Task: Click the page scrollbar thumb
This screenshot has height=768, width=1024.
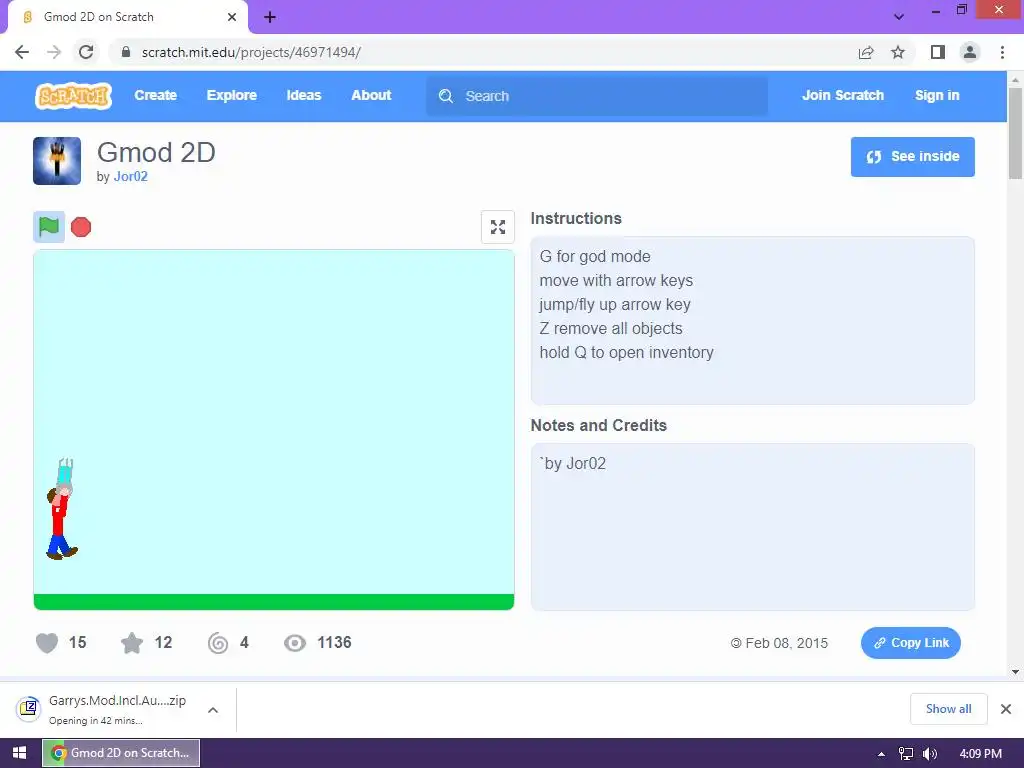Action: point(1015,133)
